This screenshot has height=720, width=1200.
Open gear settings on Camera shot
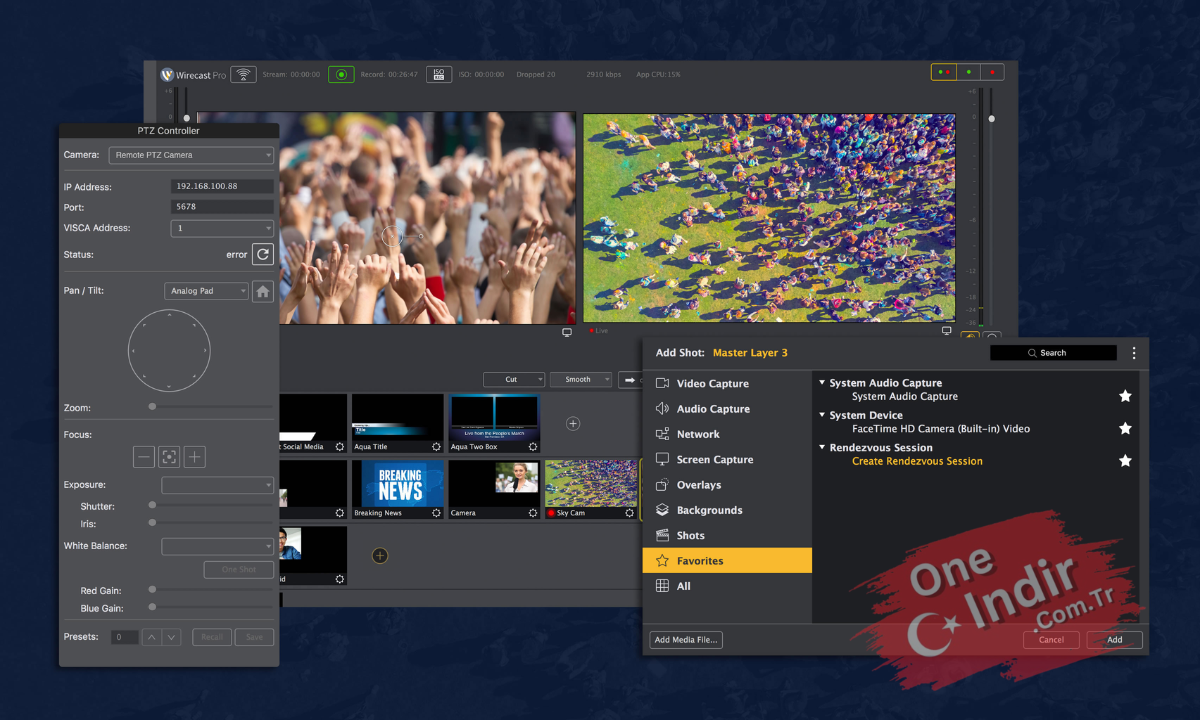click(533, 513)
